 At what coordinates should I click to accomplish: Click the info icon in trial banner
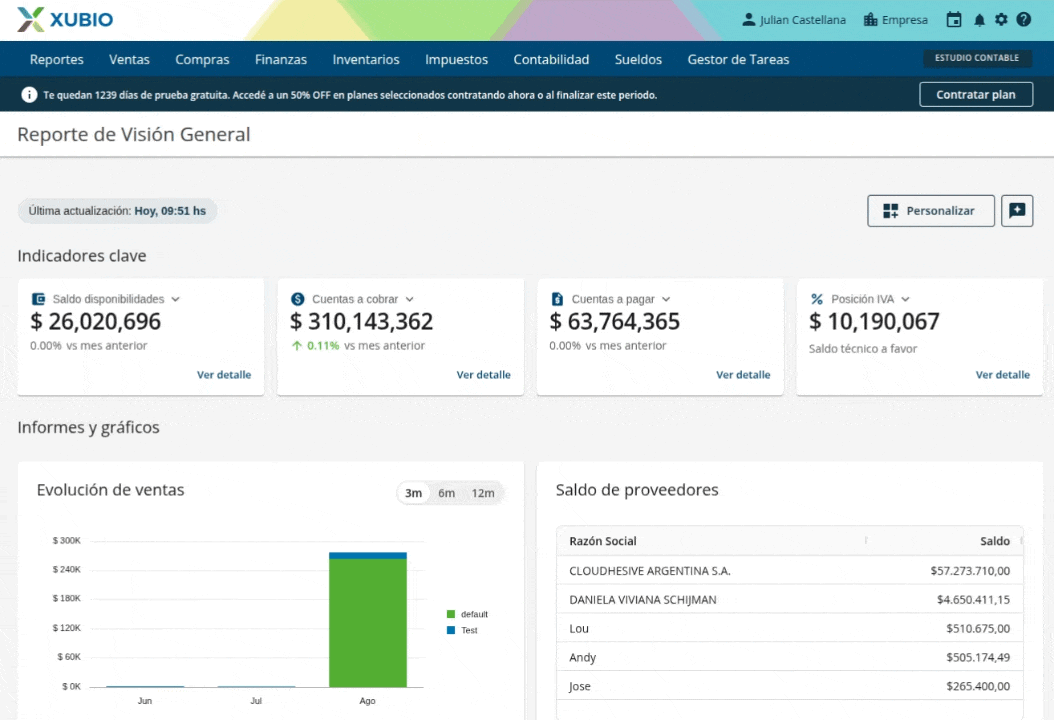29,95
